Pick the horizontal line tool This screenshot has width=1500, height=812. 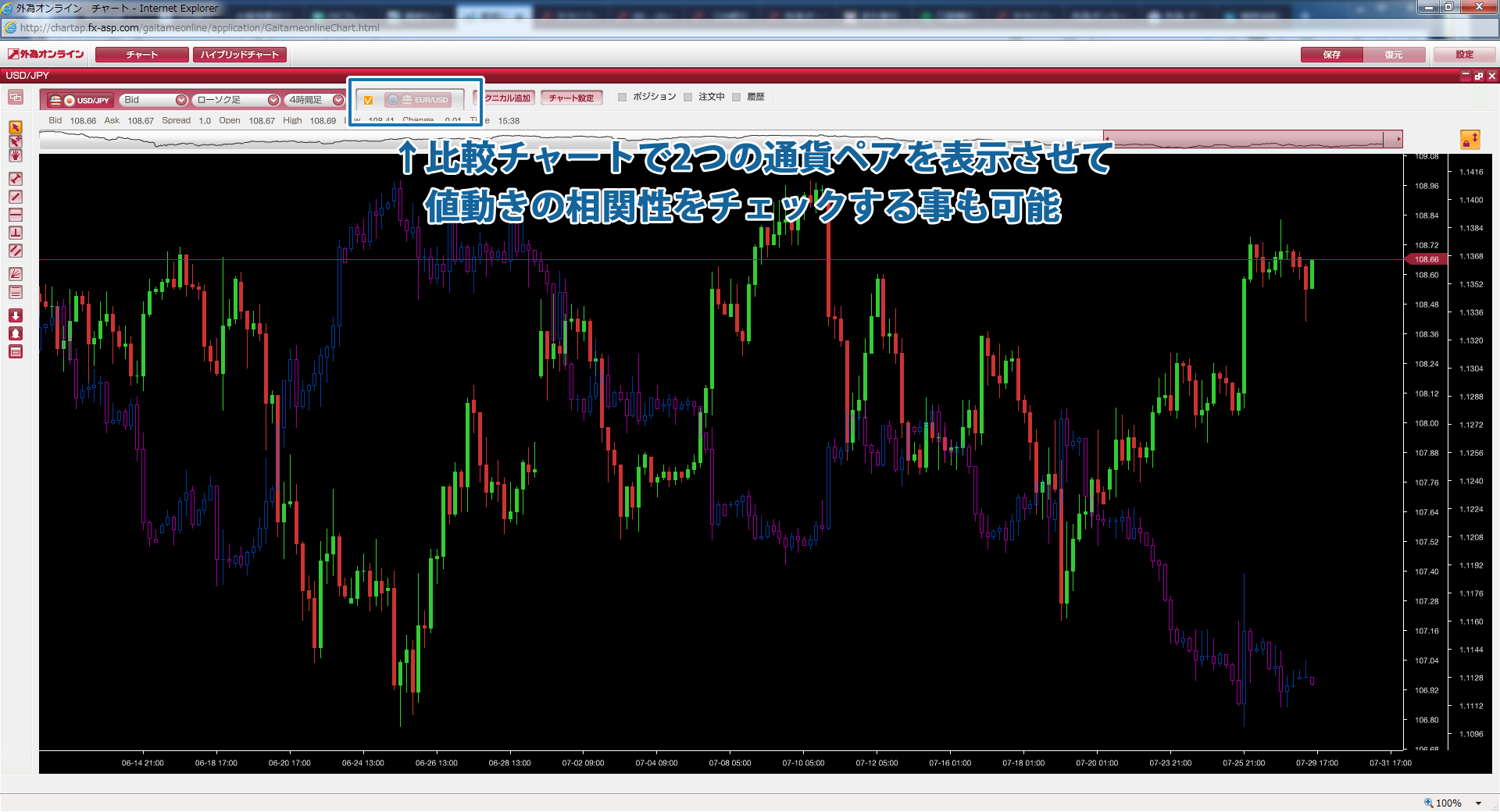click(x=15, y=215)
